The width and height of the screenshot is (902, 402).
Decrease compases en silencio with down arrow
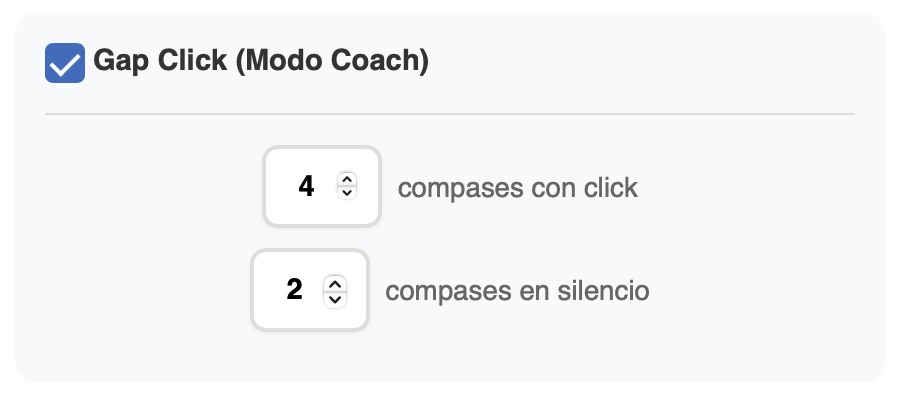click(x=335, y=297)
